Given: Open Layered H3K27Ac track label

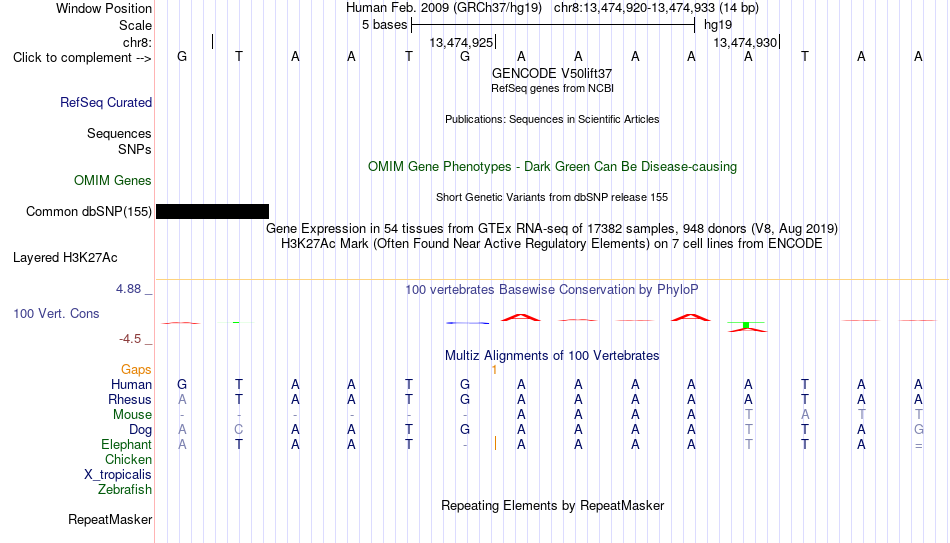Looking at the screenshot, I should click(65, 258).
